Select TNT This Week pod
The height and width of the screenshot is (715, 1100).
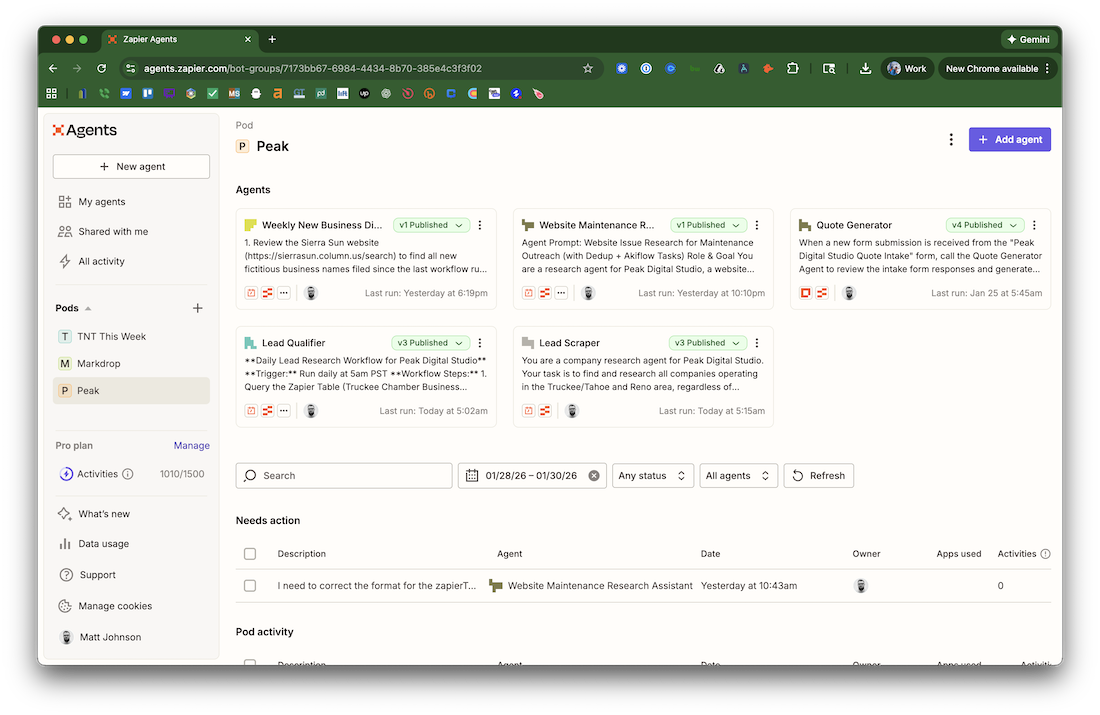[x=131, y=337]
